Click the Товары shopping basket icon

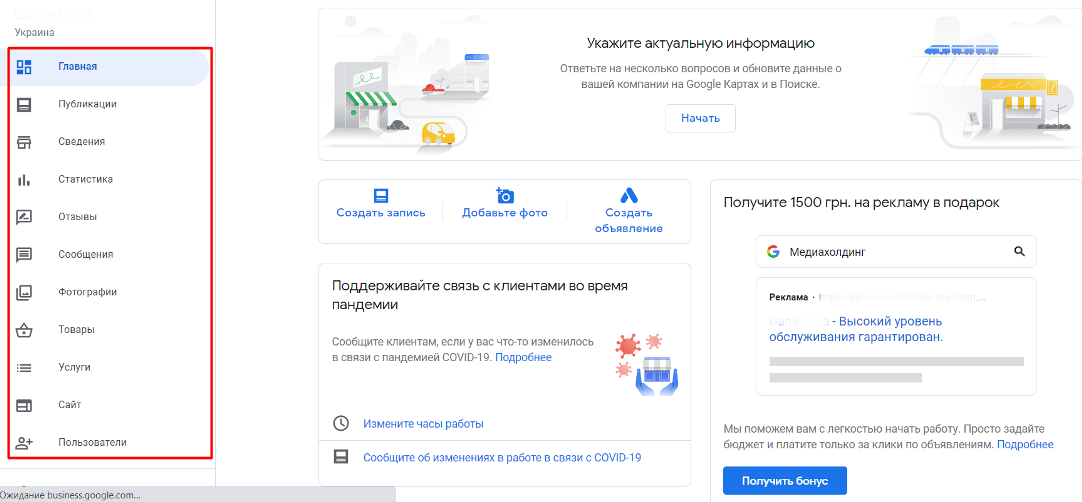pyautogui.click(x=24, y=330)
